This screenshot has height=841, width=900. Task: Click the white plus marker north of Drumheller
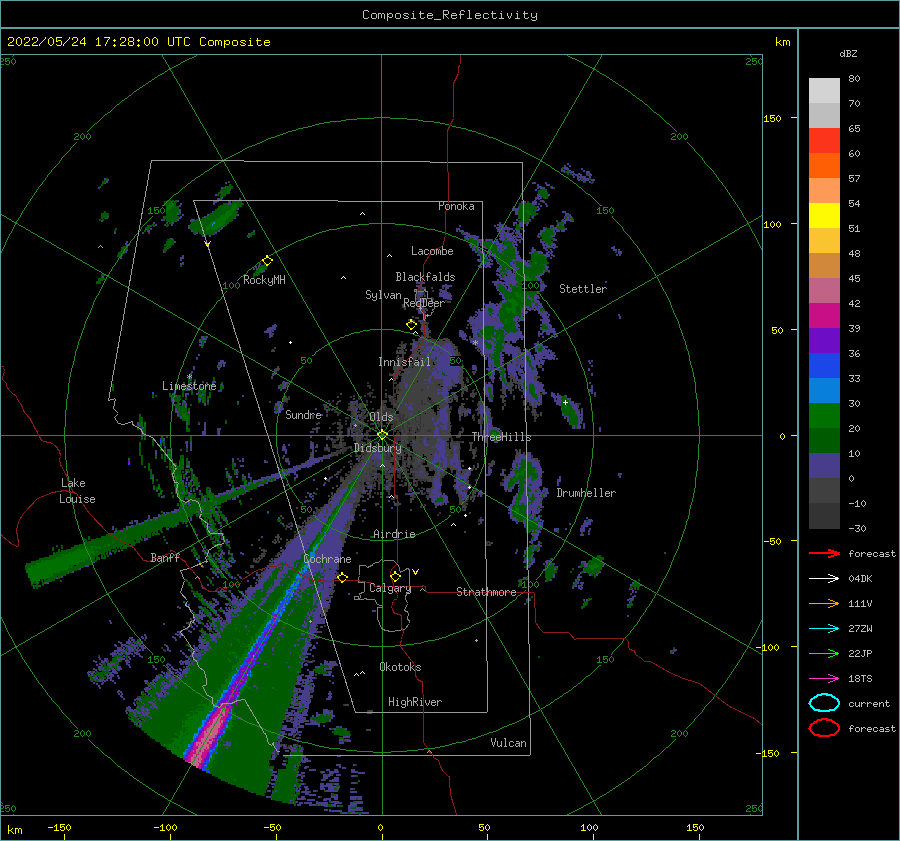[x=565, y=402]
